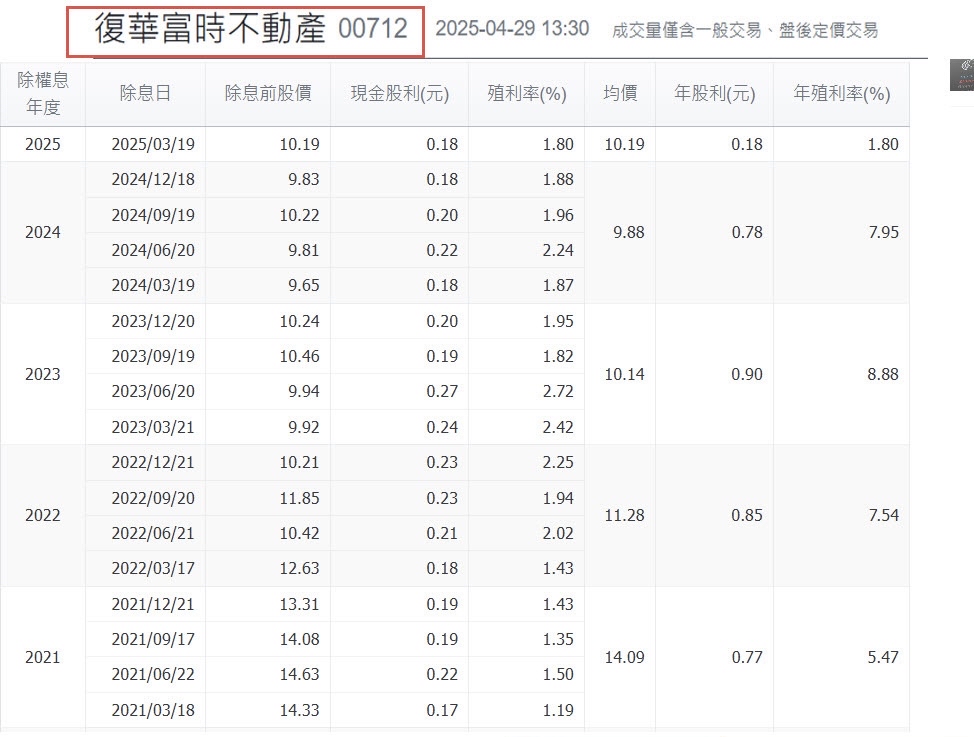Click the 9.65 pre-dividend price
This screenshot has width=974, height=737.
coord(304,285)
